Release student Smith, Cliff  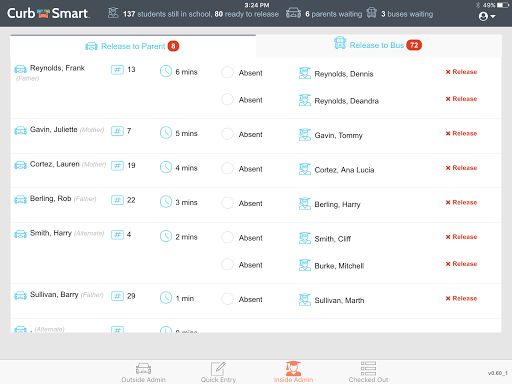[x=461, y=237]
